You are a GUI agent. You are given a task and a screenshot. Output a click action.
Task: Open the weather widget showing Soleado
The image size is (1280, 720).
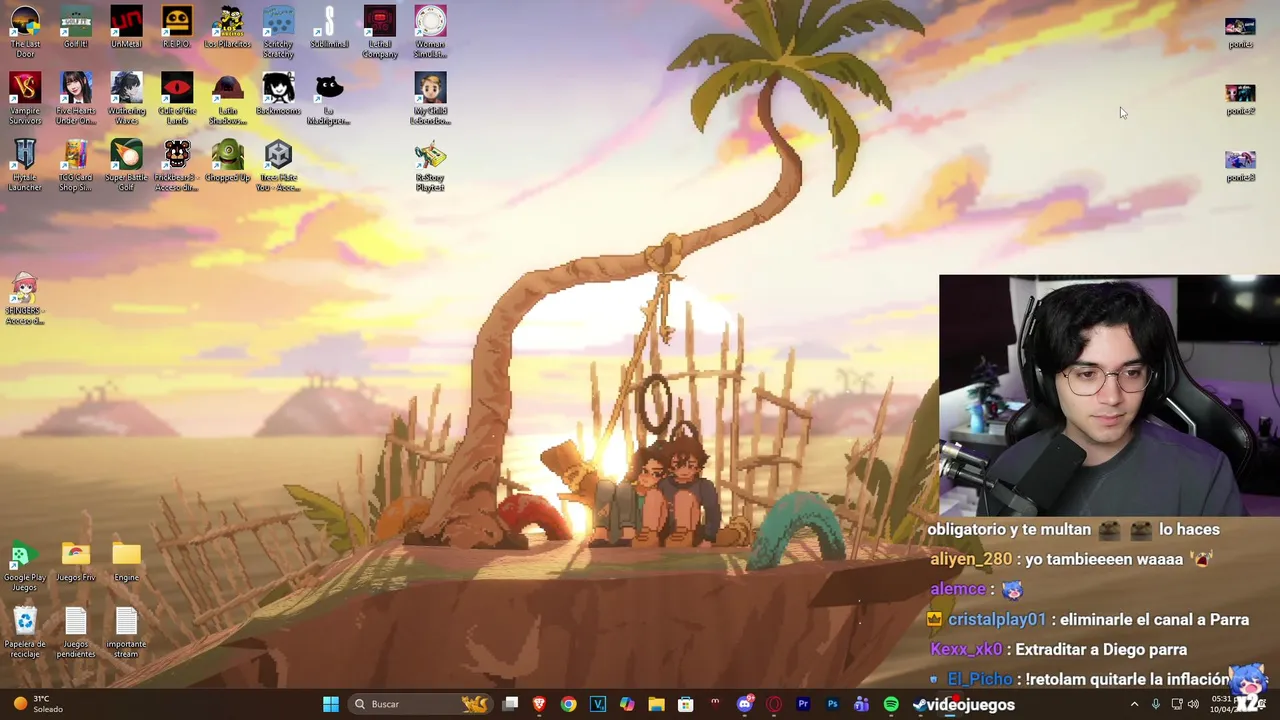click(37, 704)
